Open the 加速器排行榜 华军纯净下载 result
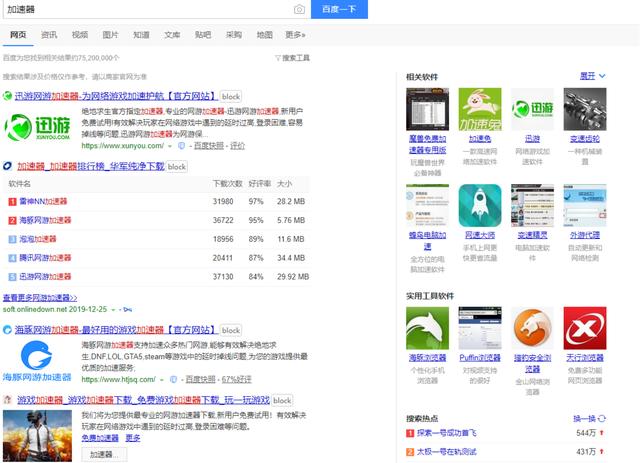This screenshot has height=463, width=640. click(91, 166)
